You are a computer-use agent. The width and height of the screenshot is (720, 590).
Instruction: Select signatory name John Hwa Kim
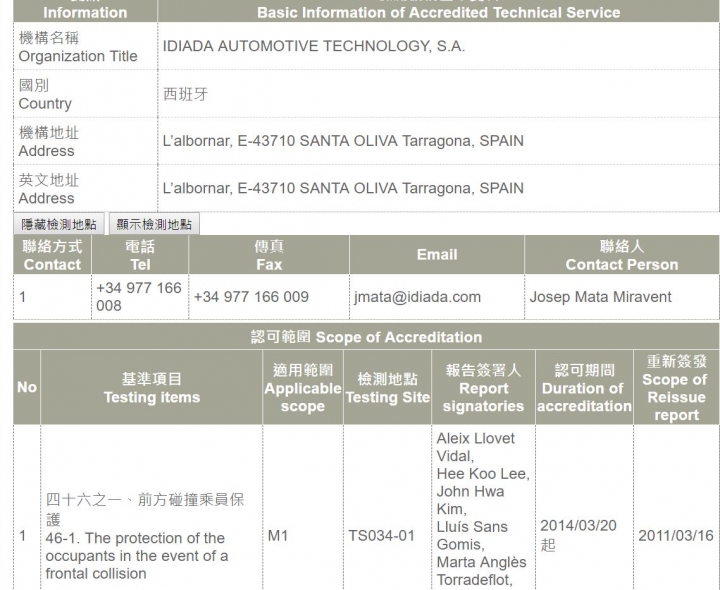[x=470, y=500]
